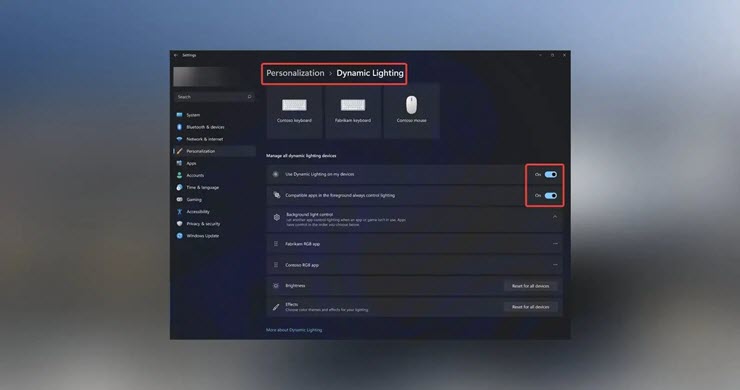The image size is (740, 390).
Task: Click Personalization in the breadcrumb
Action: [x=295, y=73]
